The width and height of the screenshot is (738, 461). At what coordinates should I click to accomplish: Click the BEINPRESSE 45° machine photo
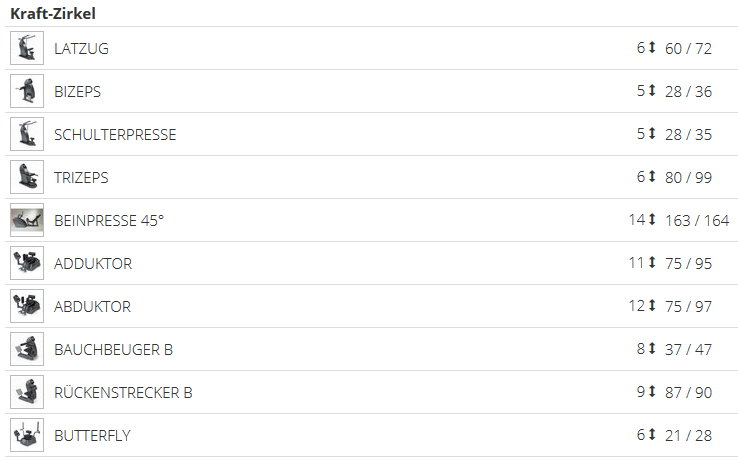27,220
